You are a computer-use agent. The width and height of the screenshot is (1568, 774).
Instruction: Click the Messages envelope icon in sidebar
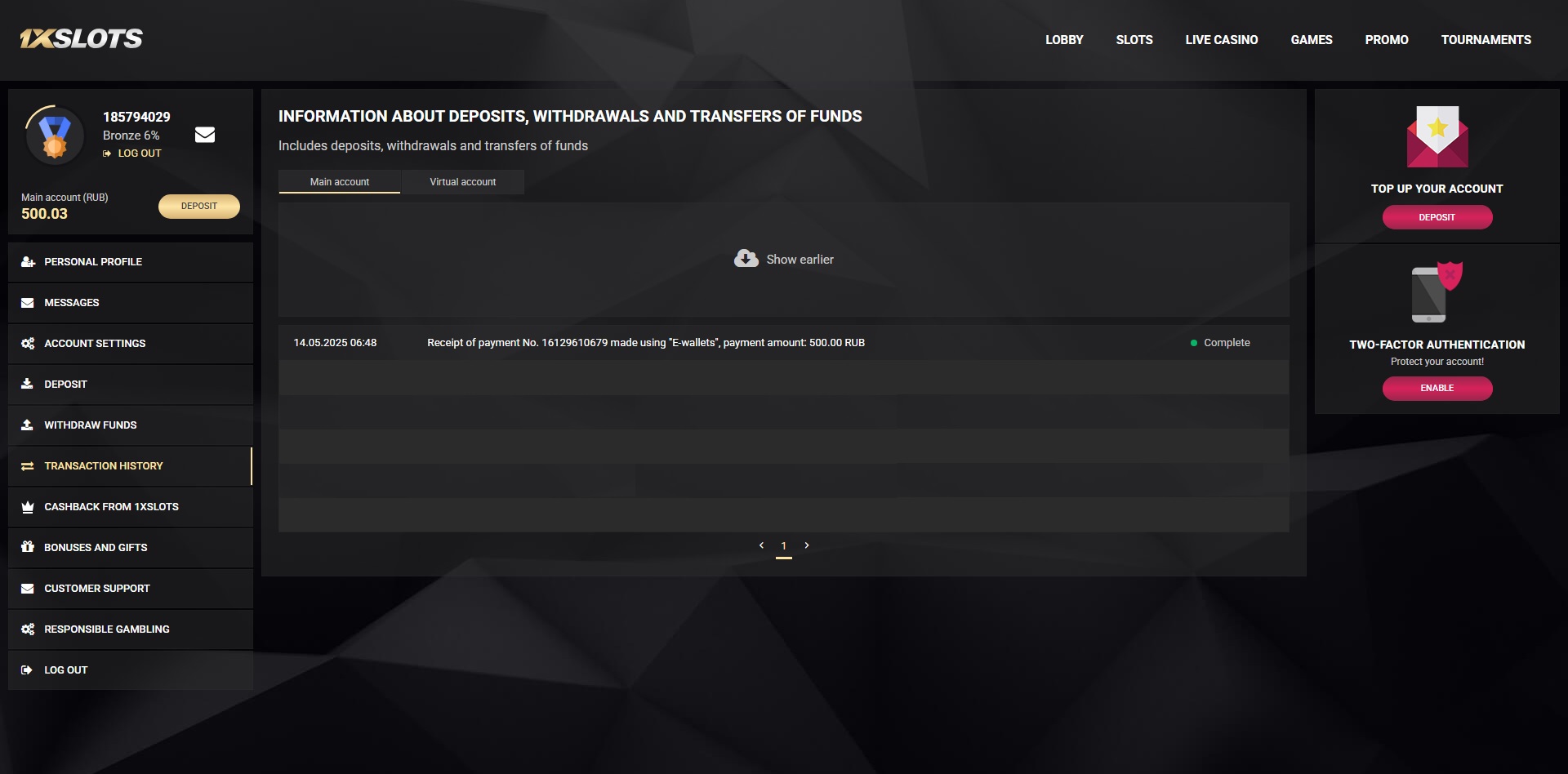(x=28, y=303)
